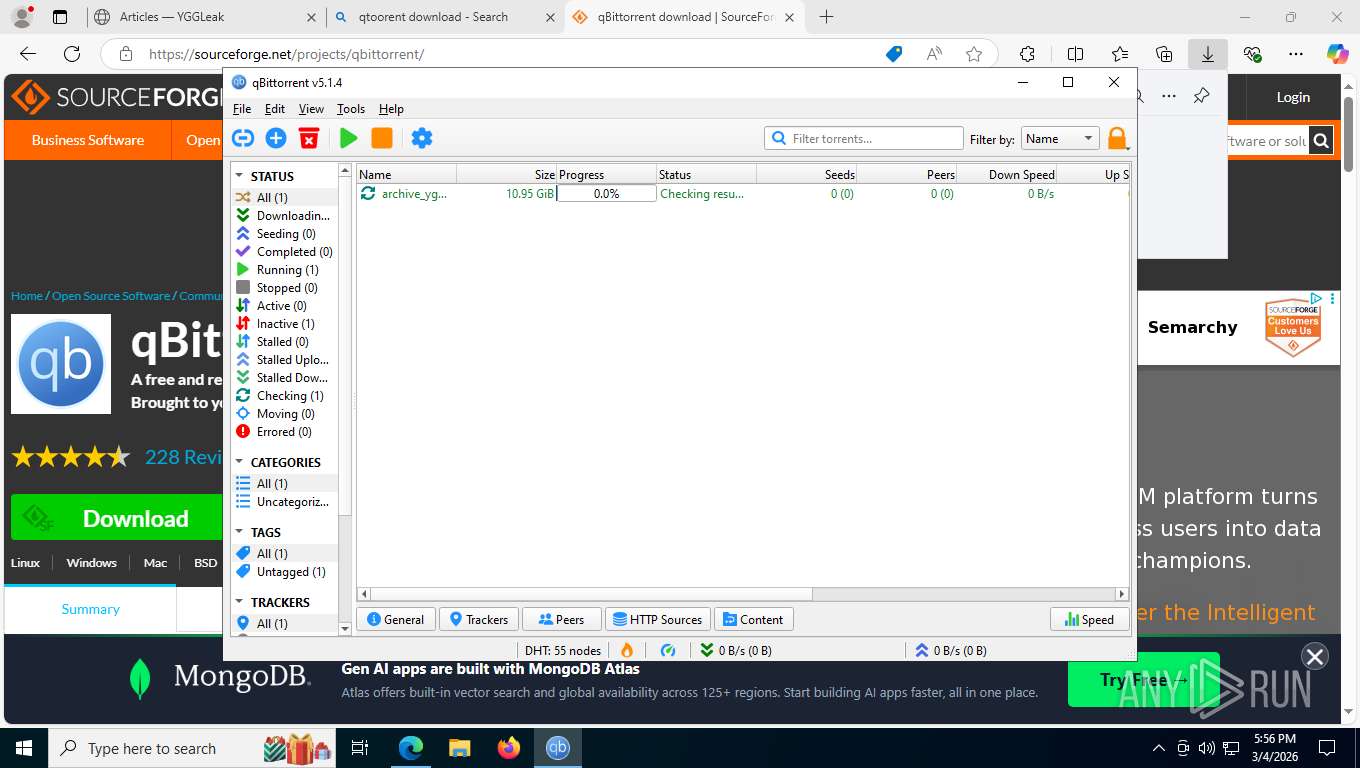Select the archive_yg torrent row
The width and height of the screenshot is (1360, 768).
coord(743,194)
